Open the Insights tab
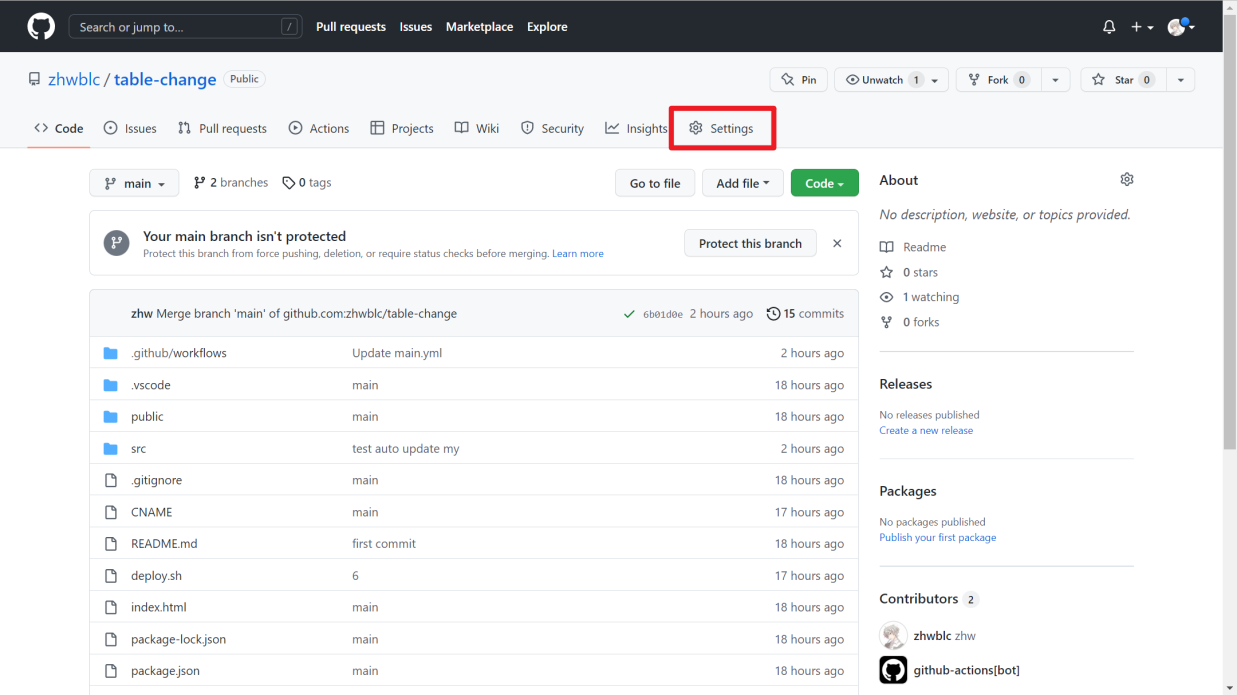Screen dimensions: 1237x695 [x=636, y=128]
